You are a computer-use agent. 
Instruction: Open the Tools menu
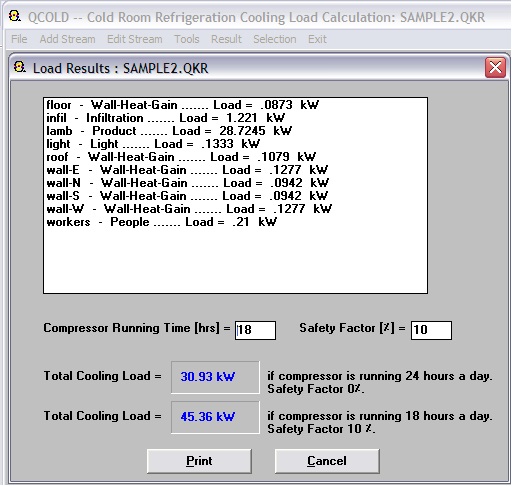pyautogui.click(x=187, y=39)
